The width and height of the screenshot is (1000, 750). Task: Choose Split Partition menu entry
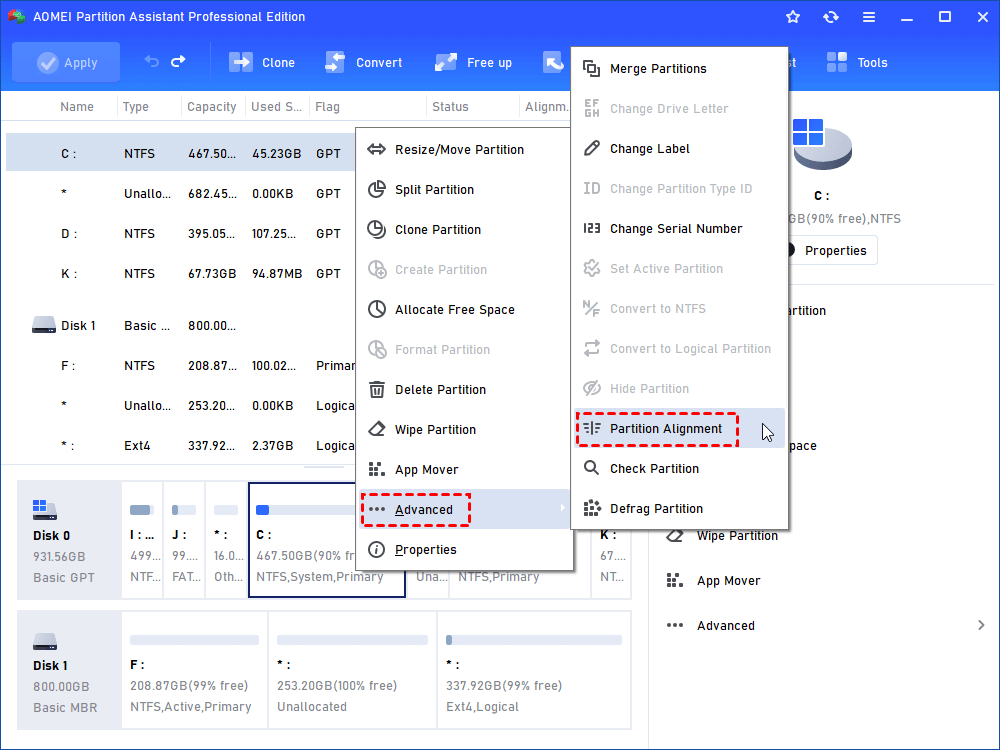[464, 189]
